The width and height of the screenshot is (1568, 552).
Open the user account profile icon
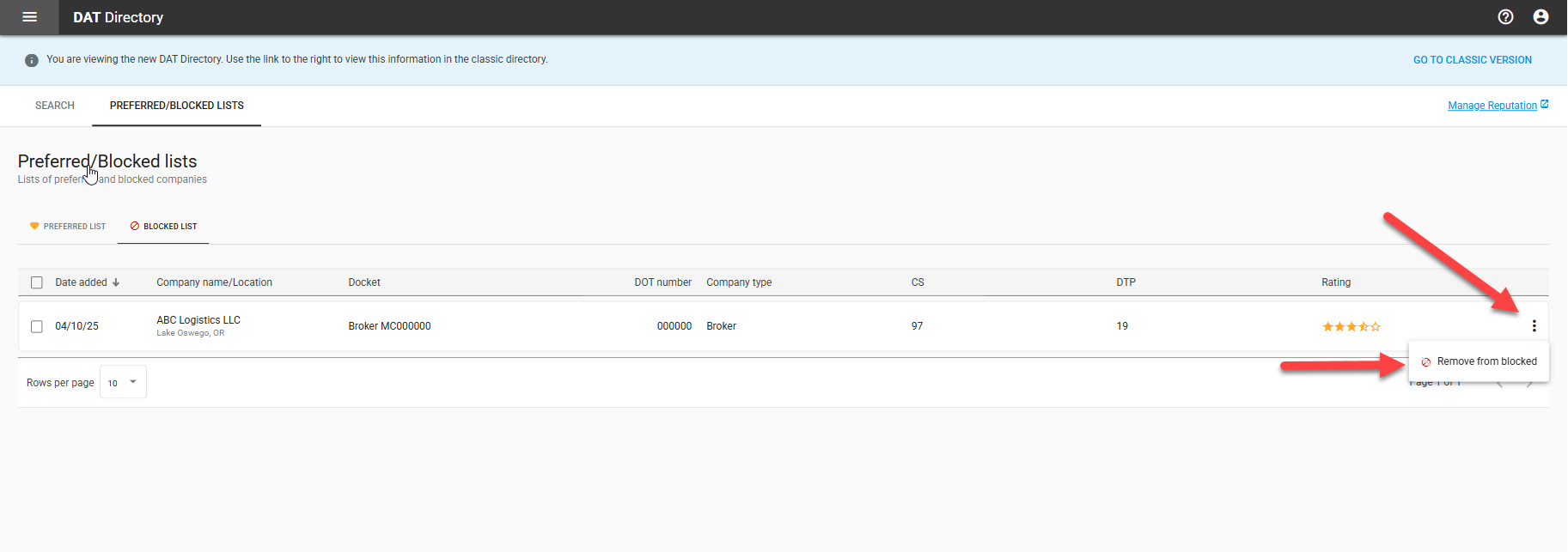click(1541, 17)
